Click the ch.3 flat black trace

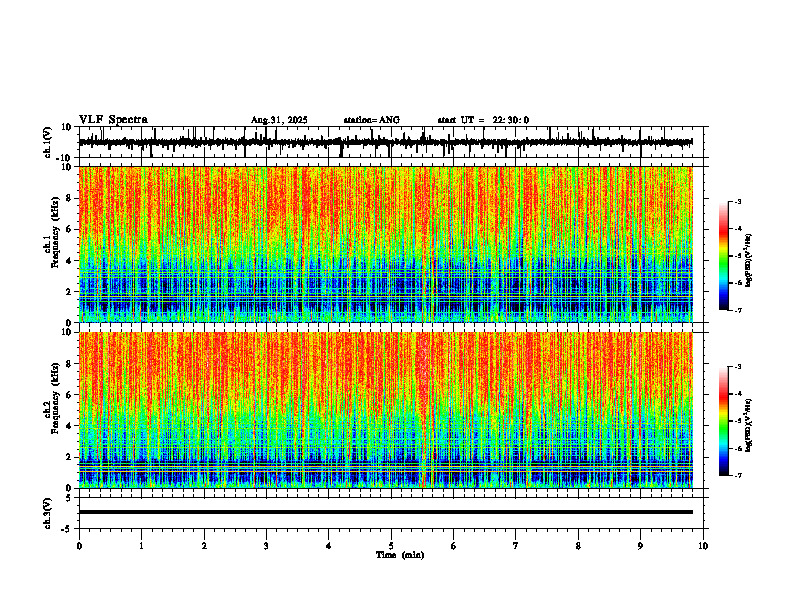[385, 512]
